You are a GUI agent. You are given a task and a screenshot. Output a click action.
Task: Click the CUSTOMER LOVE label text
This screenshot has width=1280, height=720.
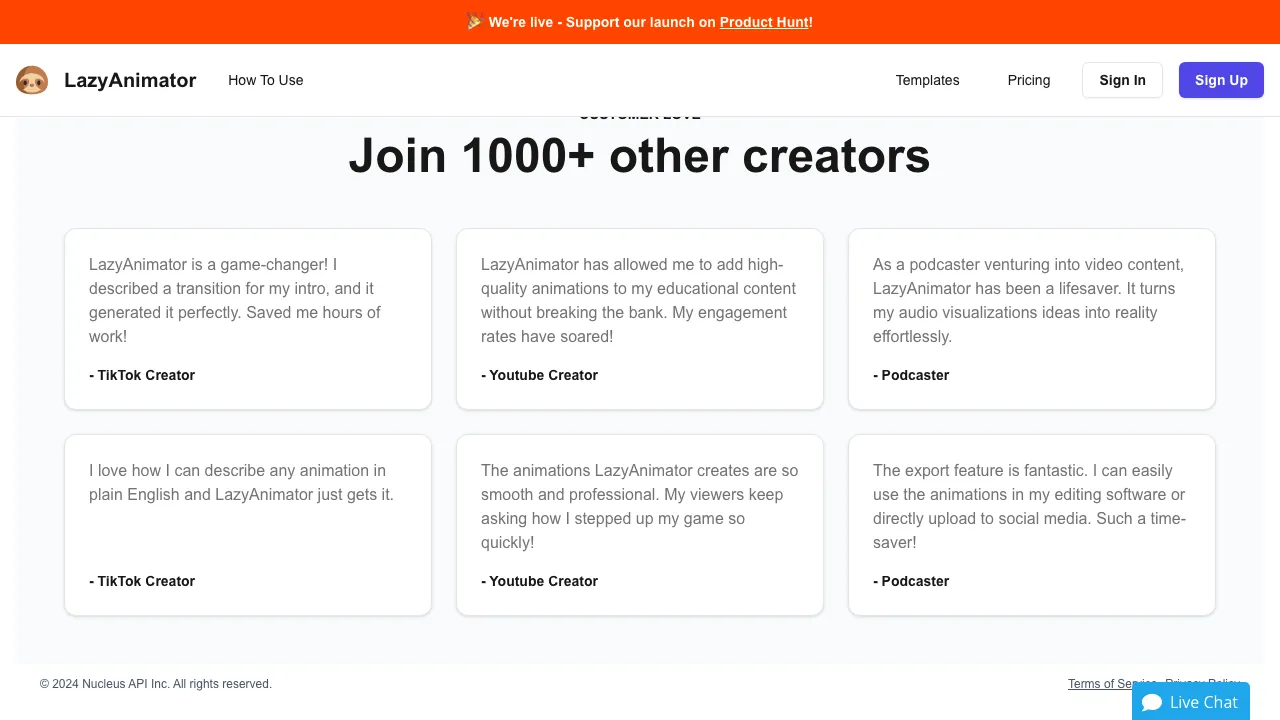pos(639,114)
